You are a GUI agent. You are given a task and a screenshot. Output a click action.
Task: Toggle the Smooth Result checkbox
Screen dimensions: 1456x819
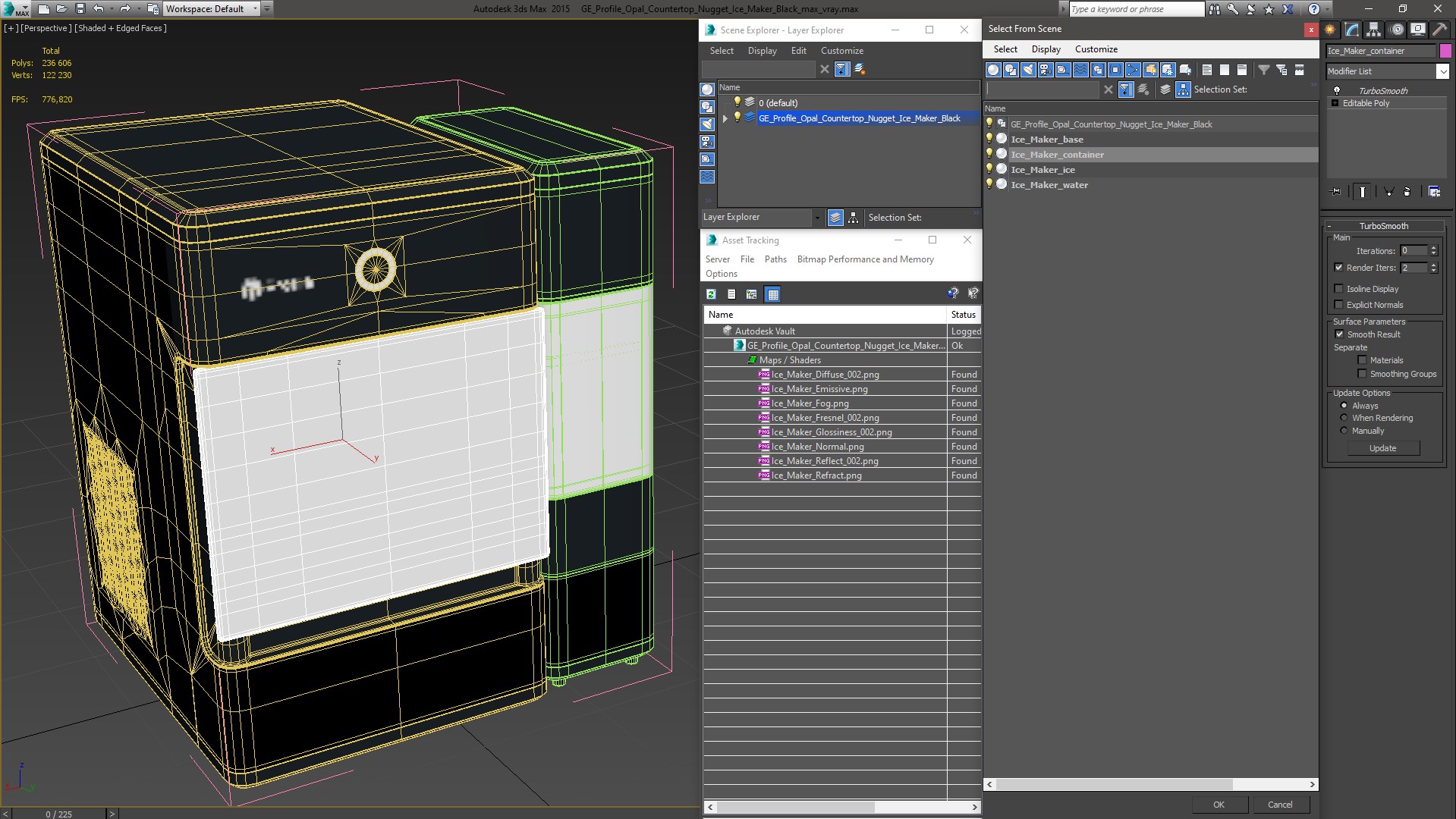1339,334
